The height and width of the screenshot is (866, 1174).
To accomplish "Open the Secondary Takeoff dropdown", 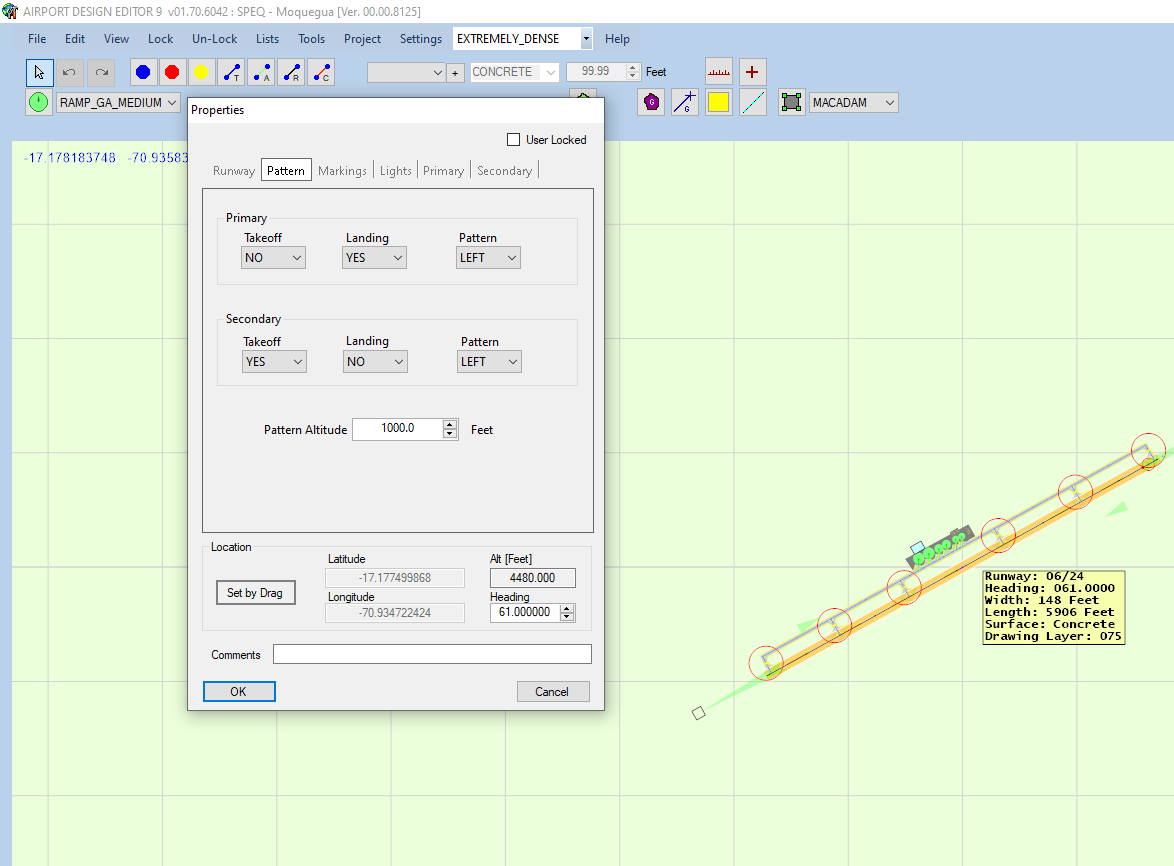I will [x=274, y=362].
